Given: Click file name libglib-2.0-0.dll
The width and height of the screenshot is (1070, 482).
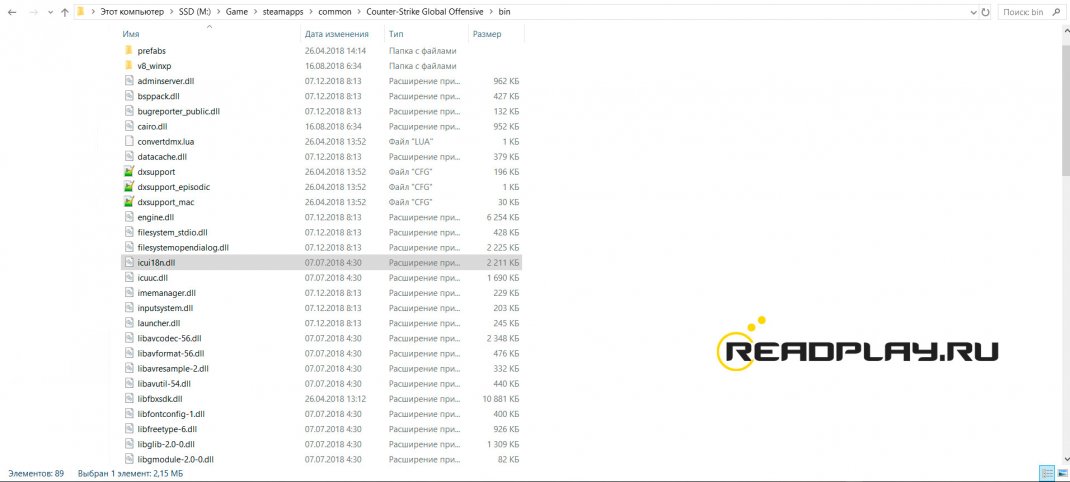Looking at the screenshot, I should point(166,444).
